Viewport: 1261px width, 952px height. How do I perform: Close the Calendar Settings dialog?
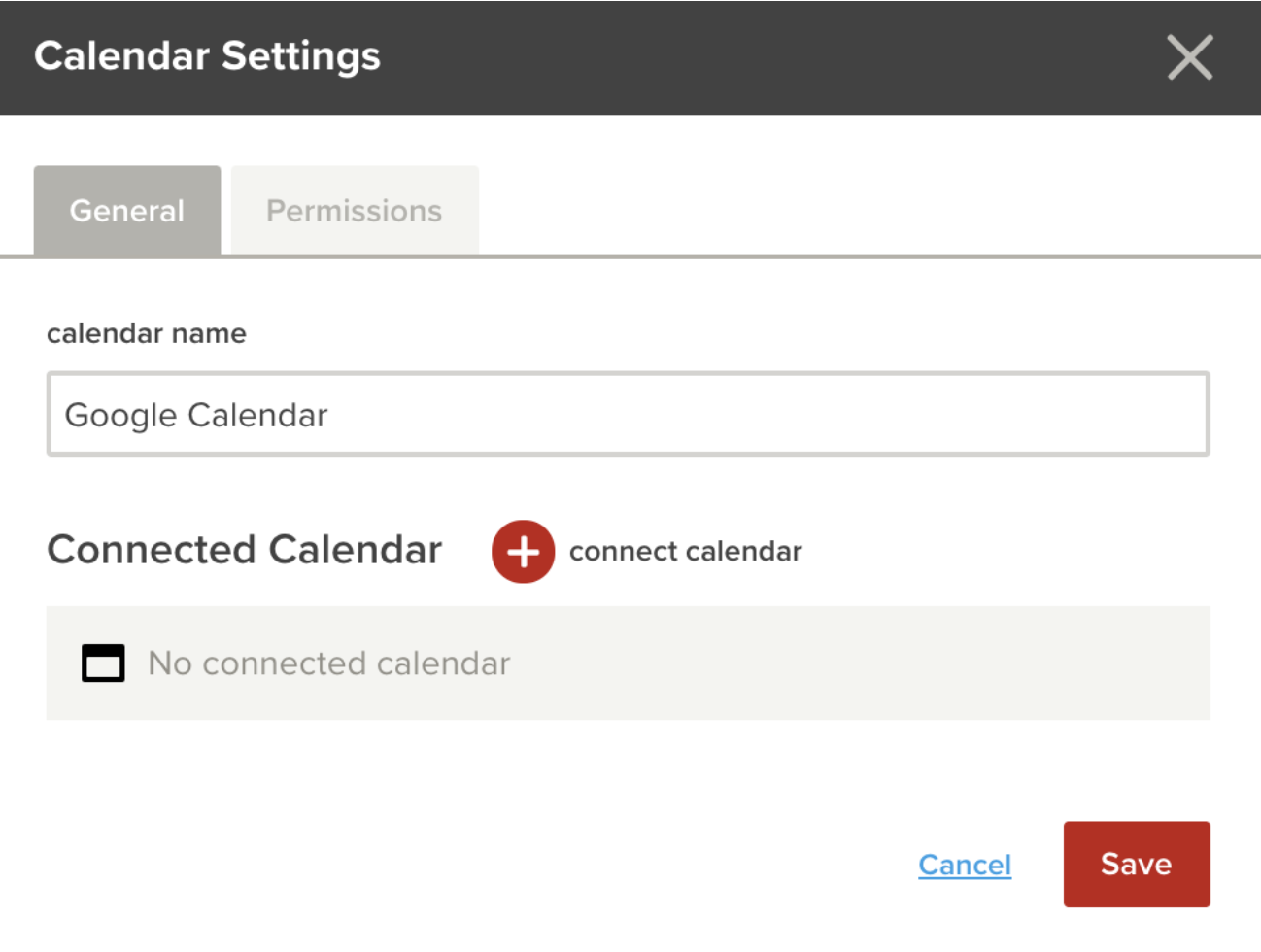click(x=1190, y=57)
